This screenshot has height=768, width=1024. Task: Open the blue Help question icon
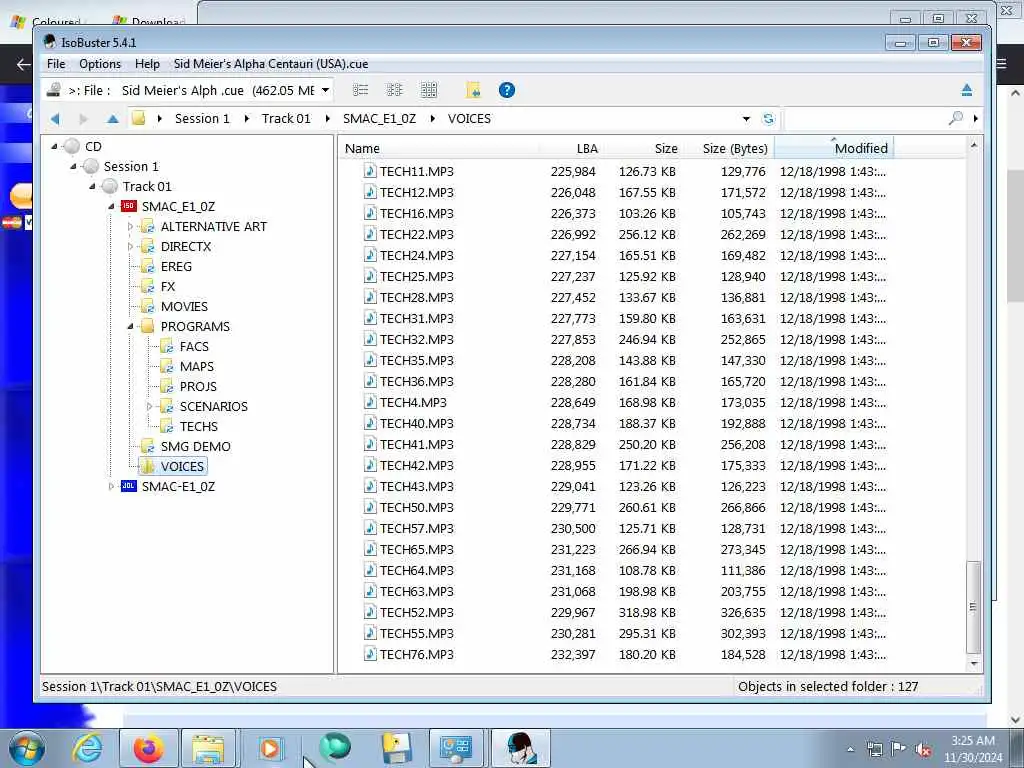point(507,90)
